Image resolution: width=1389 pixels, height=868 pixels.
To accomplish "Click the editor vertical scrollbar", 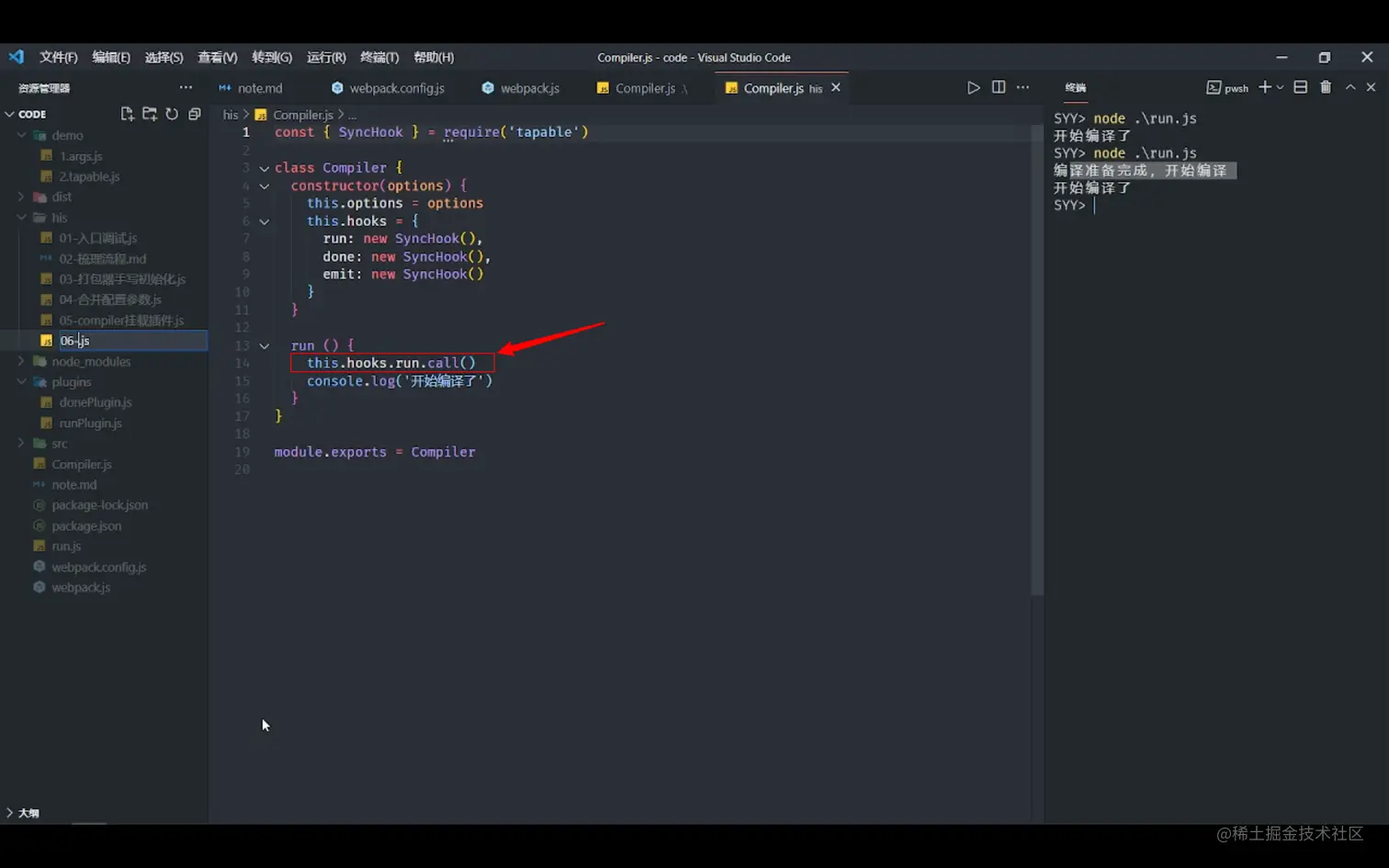I will click(1037, 358).
